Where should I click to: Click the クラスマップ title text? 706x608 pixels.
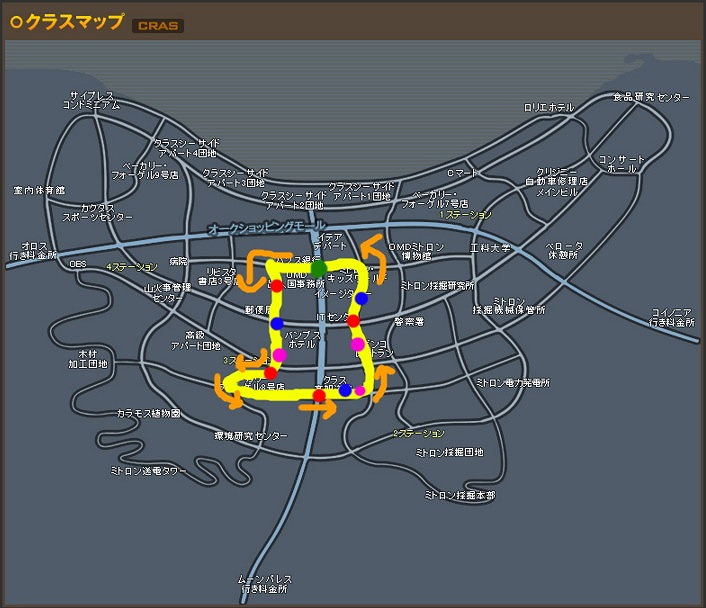pos(74,22)
